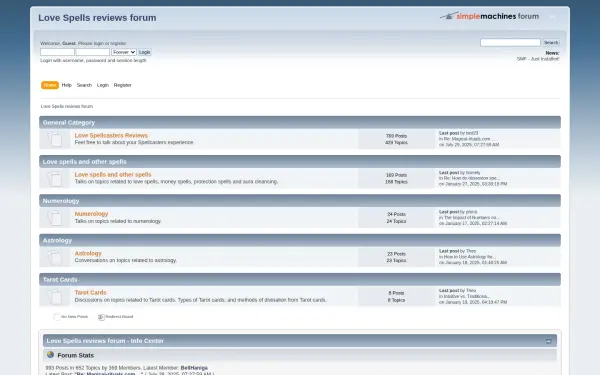Focus the password input field
This screenshot has height=375, width=600.
(93, 52)
